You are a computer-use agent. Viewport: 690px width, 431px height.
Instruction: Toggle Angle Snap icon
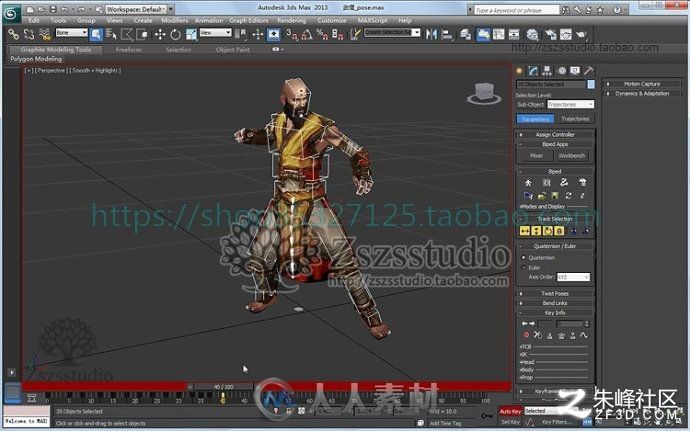(x=307, y=34)
